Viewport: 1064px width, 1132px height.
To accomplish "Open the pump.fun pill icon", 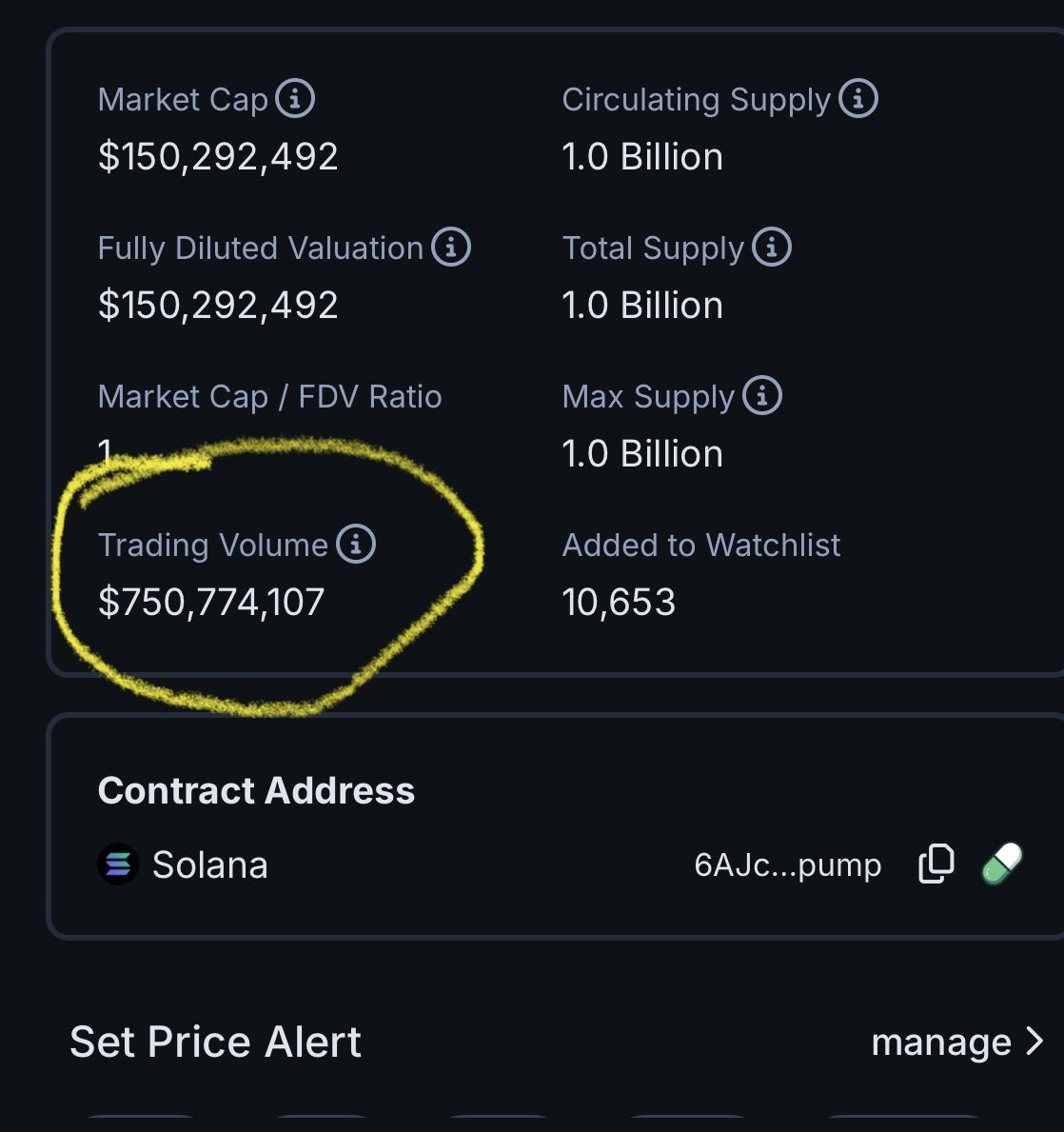I will (x=1002, y=864).
